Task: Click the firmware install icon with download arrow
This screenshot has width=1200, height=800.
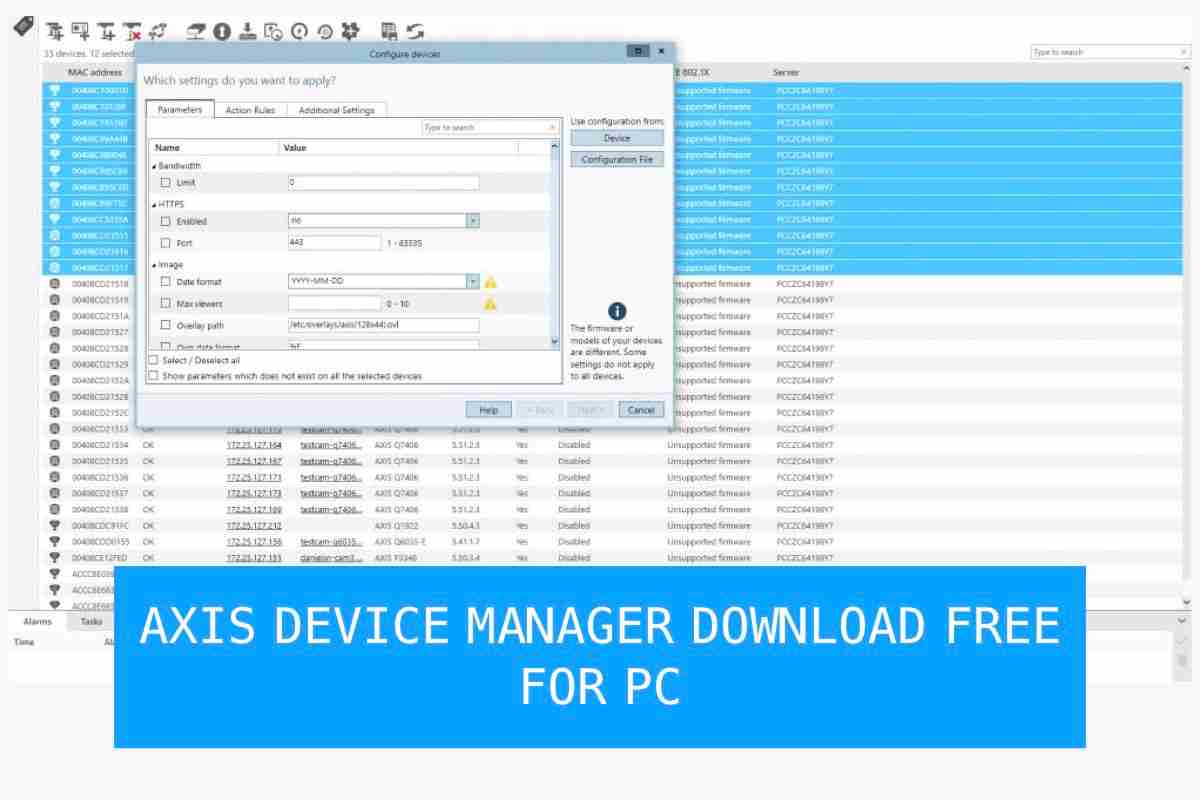Action: tap(245, 30)
